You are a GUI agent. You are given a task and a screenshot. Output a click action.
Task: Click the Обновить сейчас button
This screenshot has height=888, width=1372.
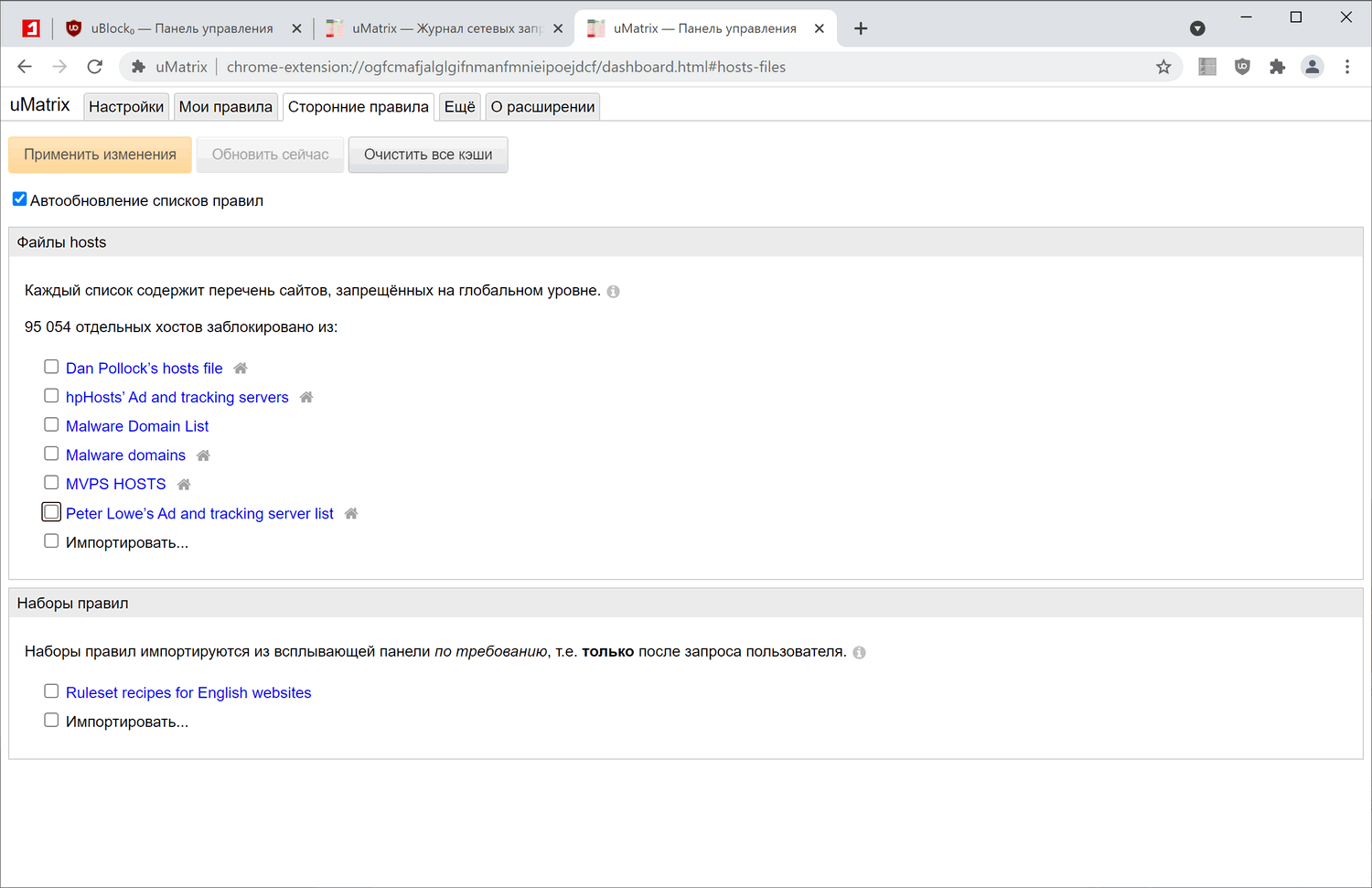(x=271, y=155)
